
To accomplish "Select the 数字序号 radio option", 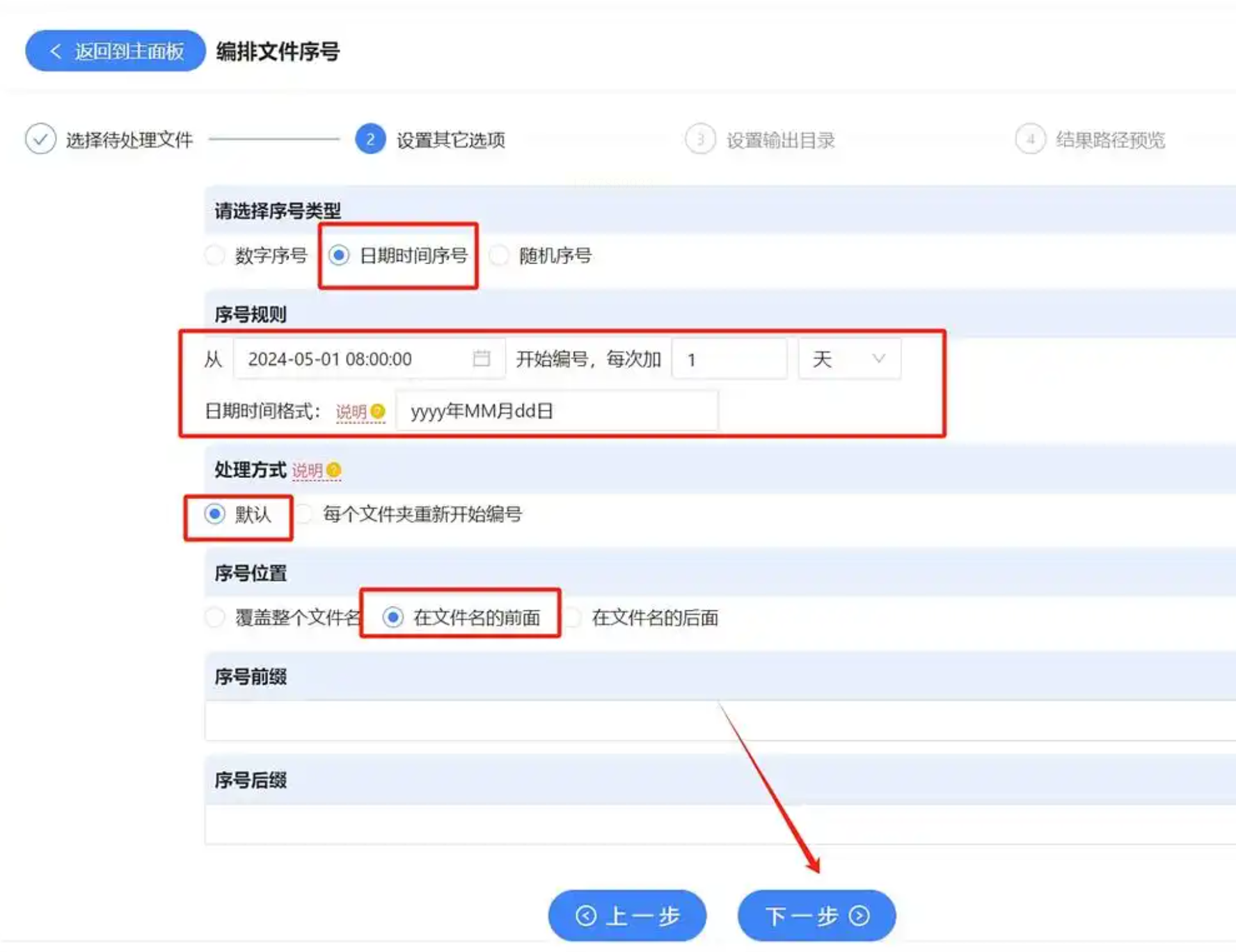I will point(215,255).
